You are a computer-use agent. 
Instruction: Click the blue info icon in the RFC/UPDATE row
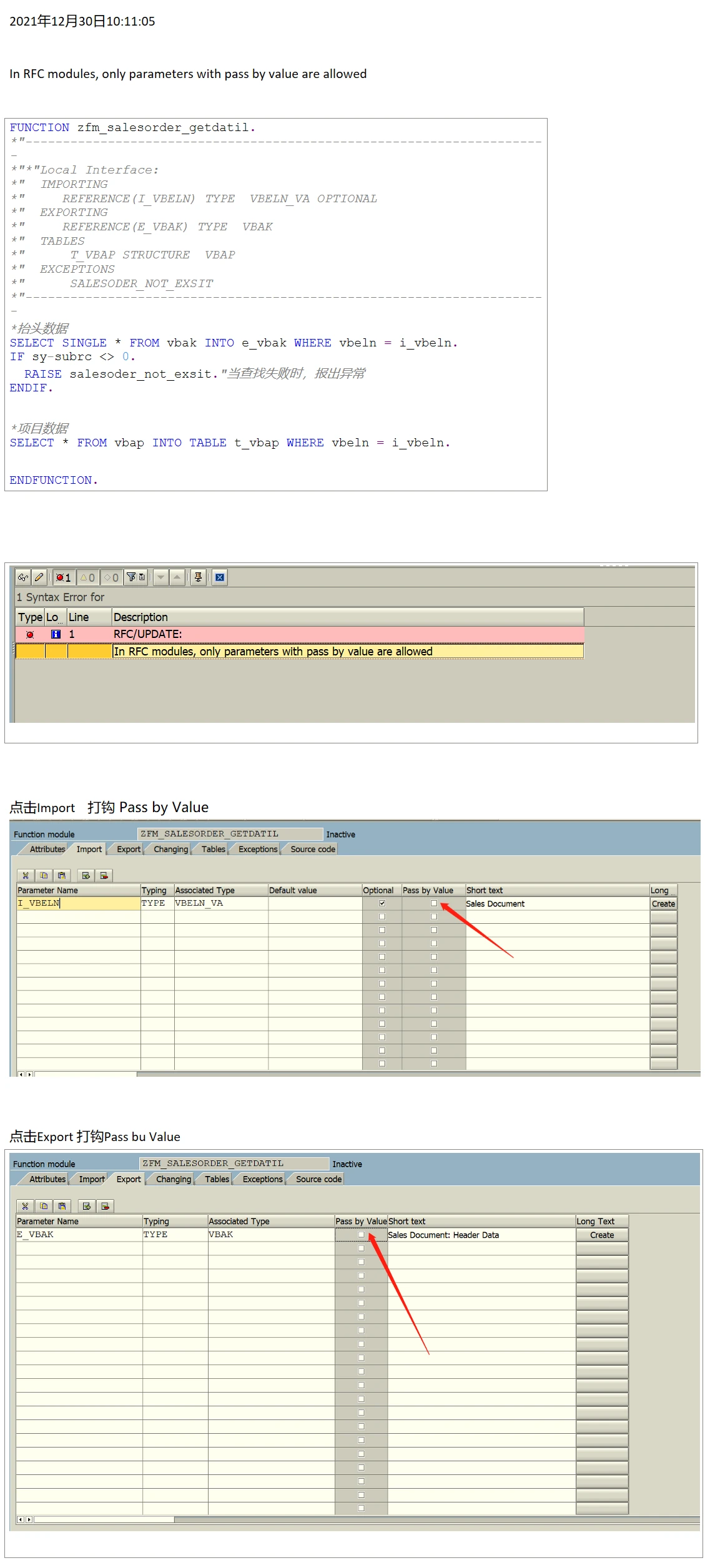(x=56, y=634)
